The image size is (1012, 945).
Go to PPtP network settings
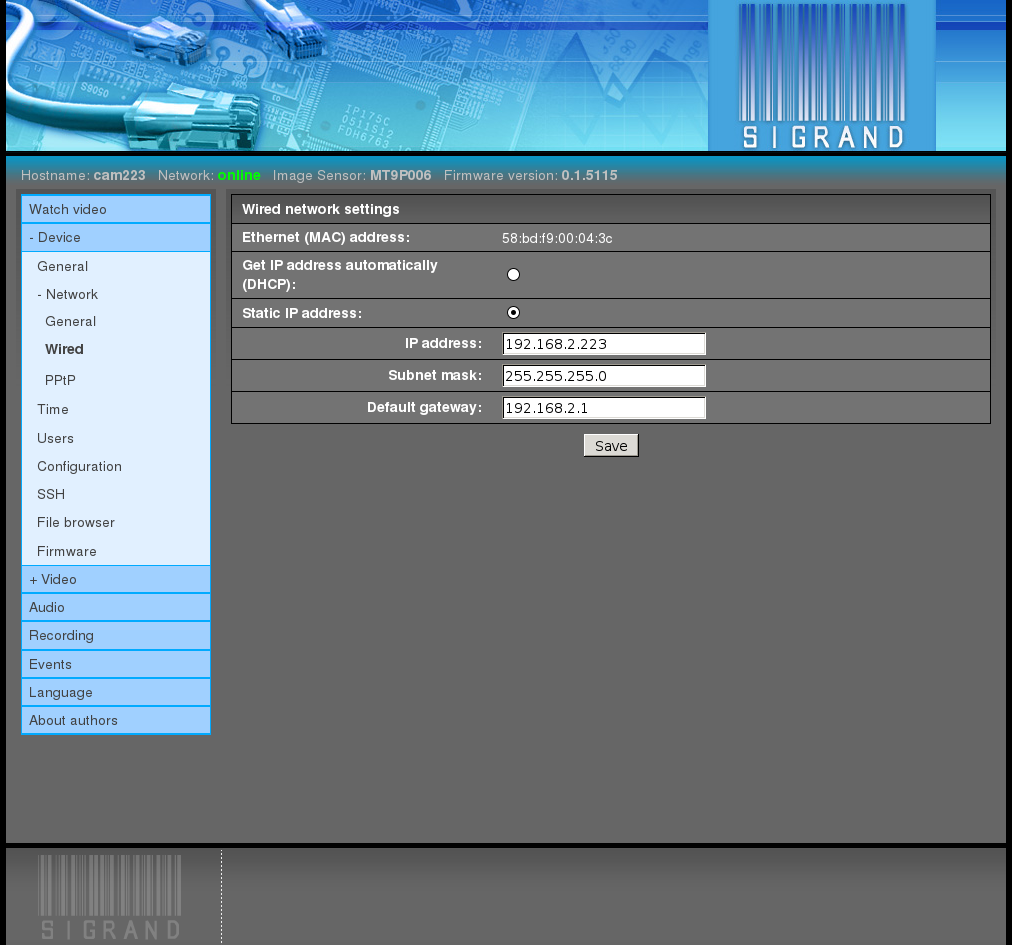(x=60, y=381)
